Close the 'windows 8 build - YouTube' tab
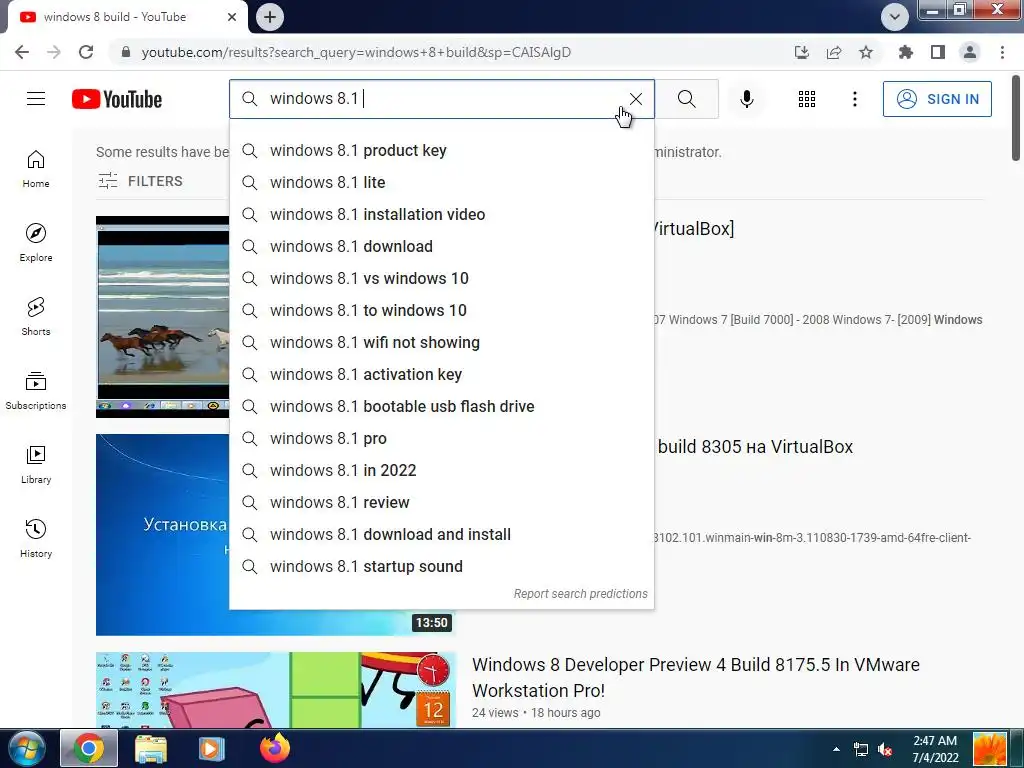The image size is (1024, 768). pos(232,17)
